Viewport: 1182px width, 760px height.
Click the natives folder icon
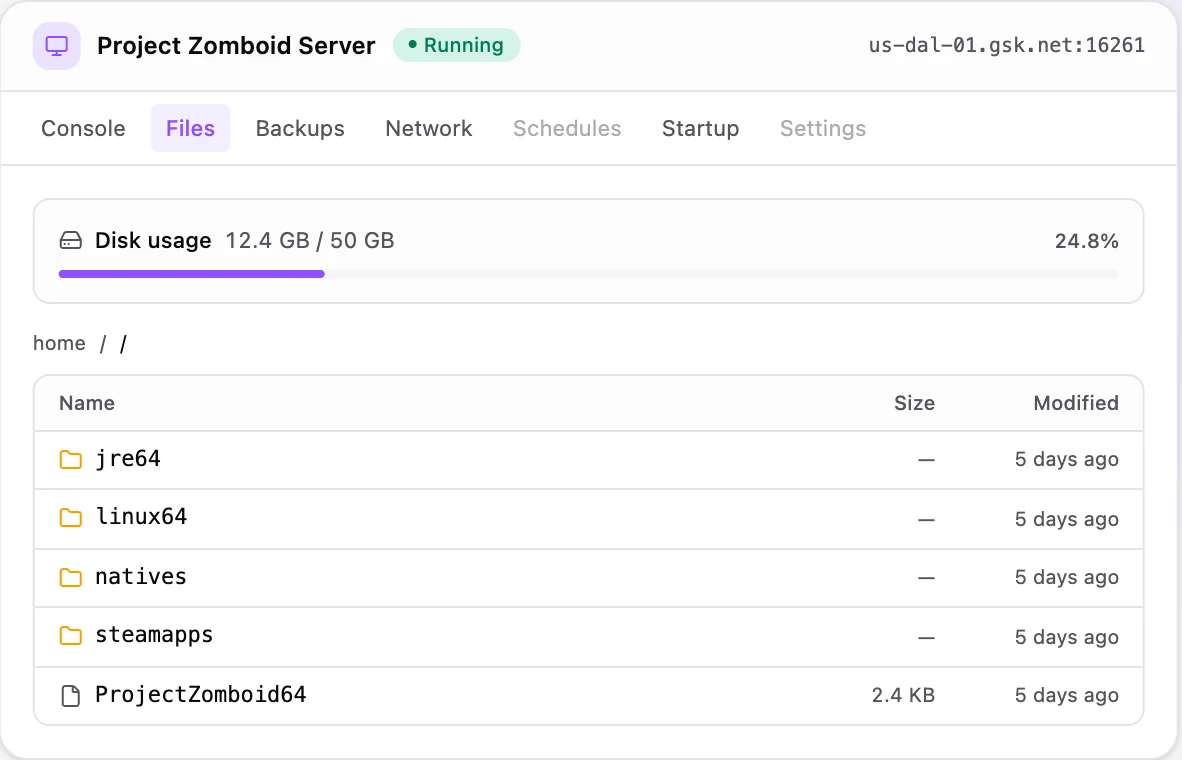71,578
